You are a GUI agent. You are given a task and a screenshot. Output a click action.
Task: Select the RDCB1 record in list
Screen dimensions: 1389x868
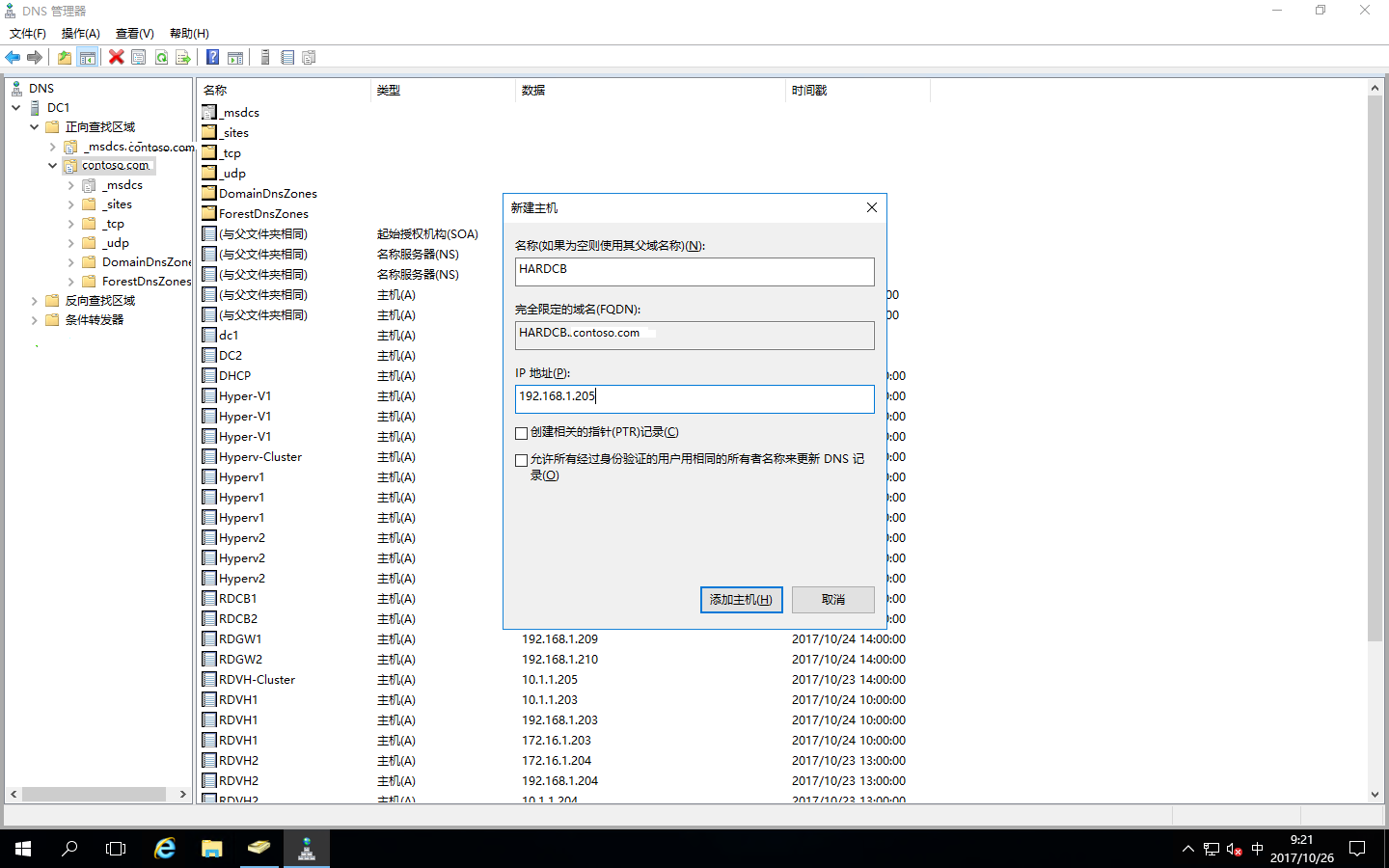(x=237, y=599)
